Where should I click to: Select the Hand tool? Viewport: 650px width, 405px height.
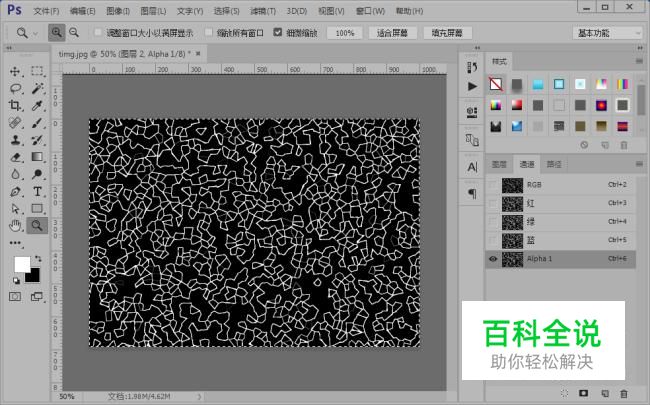coord(16,225)
